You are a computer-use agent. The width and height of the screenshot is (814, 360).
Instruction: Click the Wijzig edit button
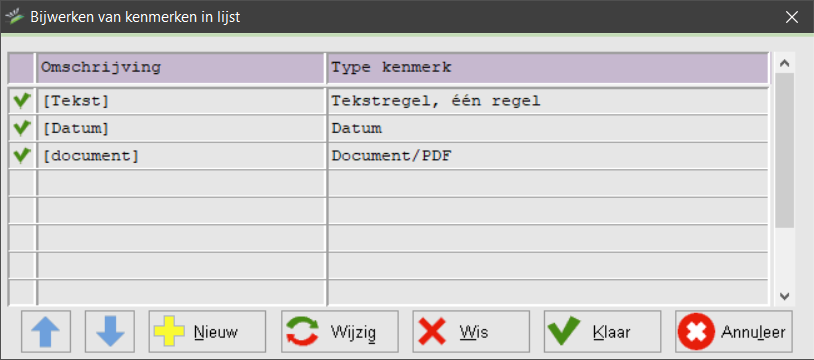(x=340, y=331)
